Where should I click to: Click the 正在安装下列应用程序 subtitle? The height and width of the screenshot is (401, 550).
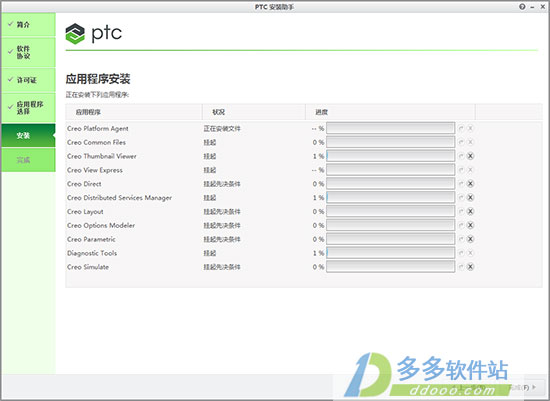pyautogui.click(x=97, y=95)
